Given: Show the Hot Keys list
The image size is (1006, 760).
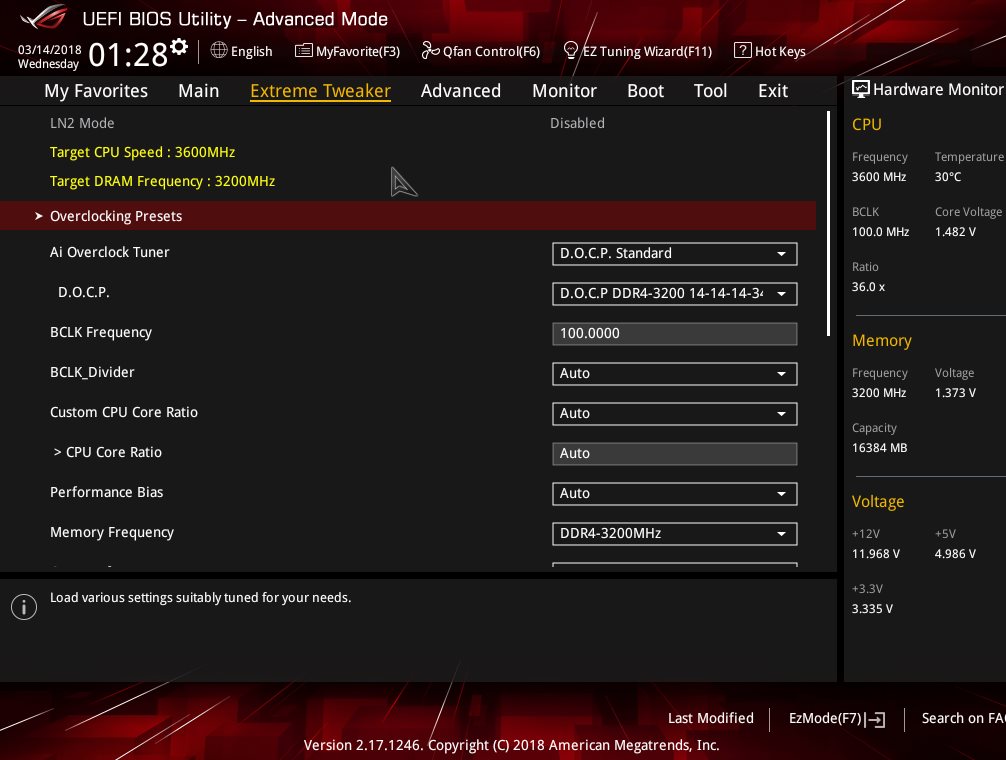Looking at the screenshot, I should coord(770,51).
